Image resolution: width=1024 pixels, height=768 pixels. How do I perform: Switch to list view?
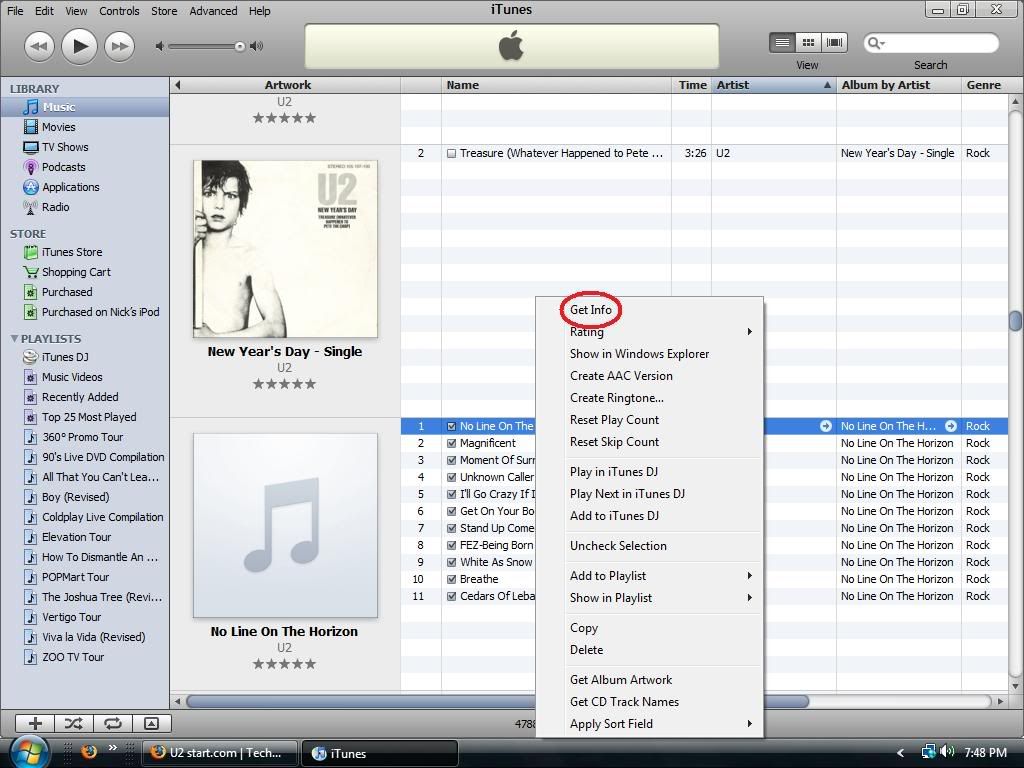pyautogui.click(x=782, y=43)
